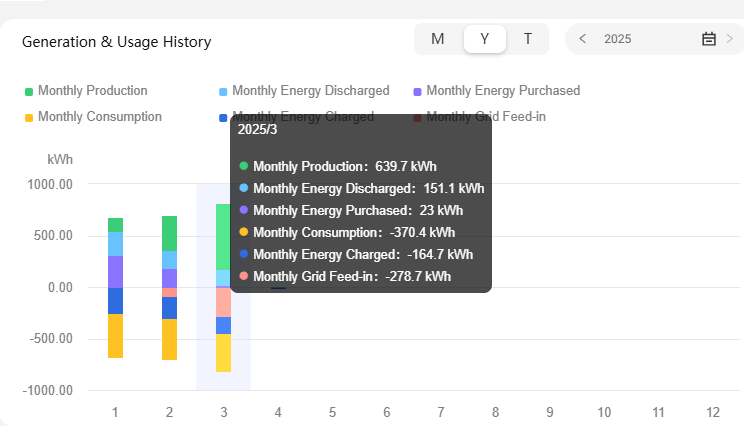Image resolution: width=744 pixels, height=426 pixels.
Task: Open the calendar date picker icon
Action: tap(709, 39)
